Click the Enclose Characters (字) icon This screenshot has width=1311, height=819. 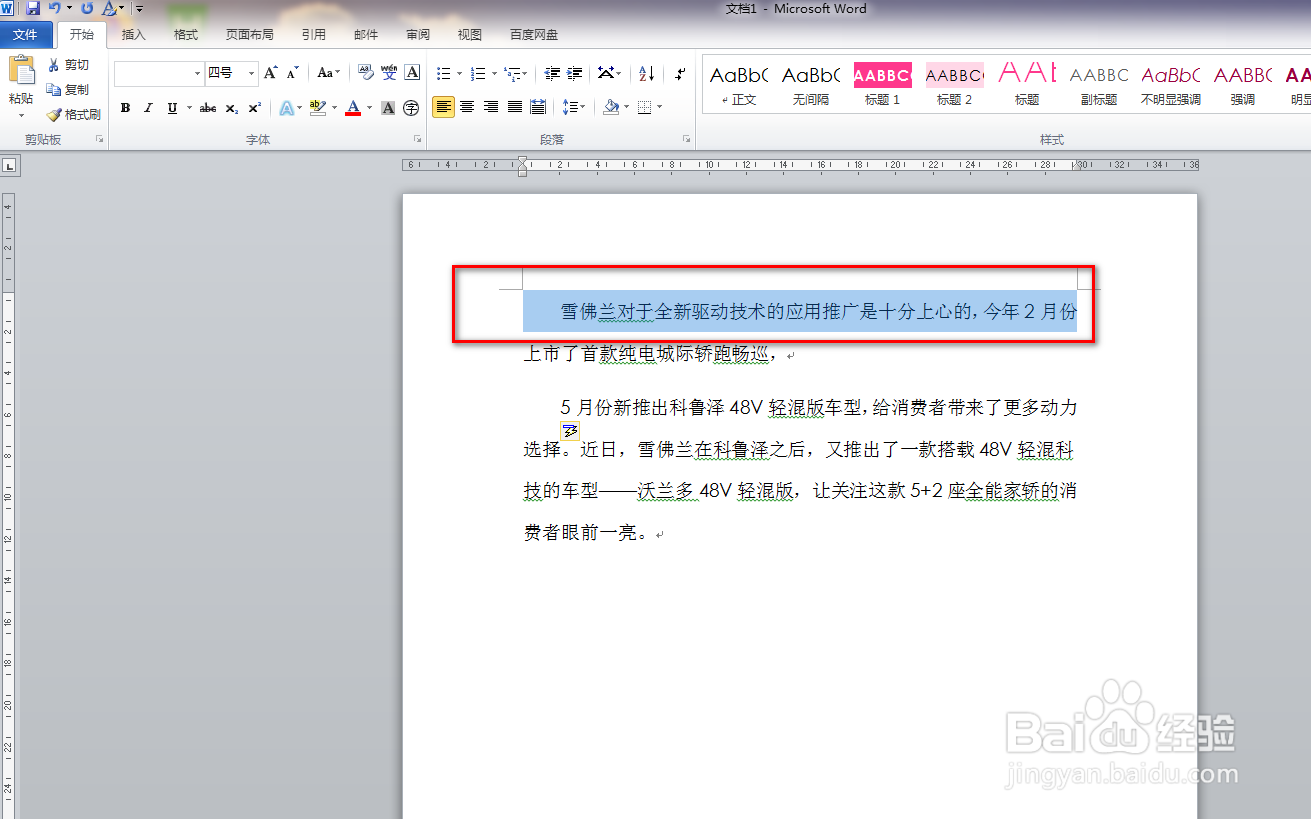(x=411, y=108)
